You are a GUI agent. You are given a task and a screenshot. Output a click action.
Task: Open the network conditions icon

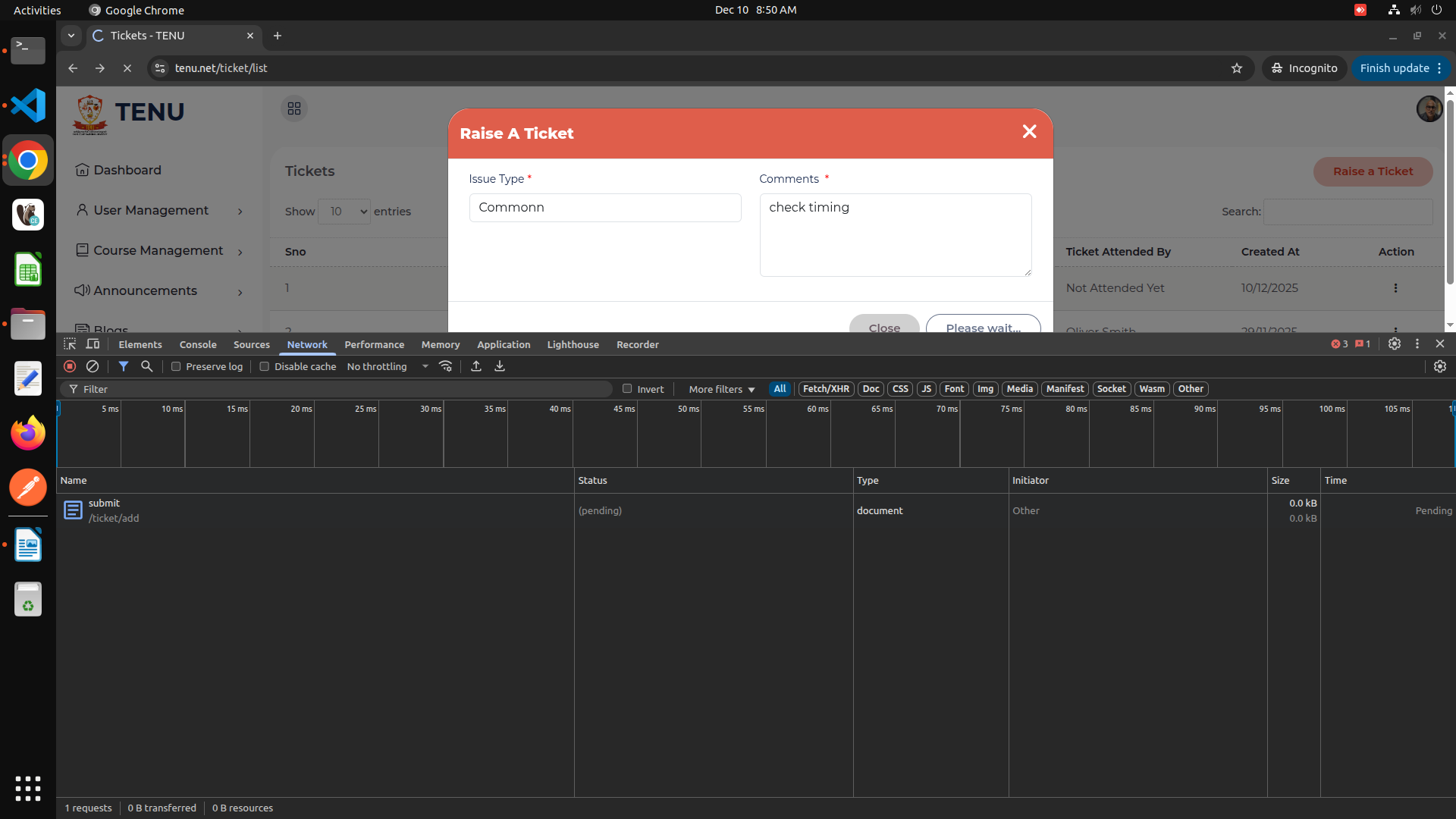click(446, 366)
